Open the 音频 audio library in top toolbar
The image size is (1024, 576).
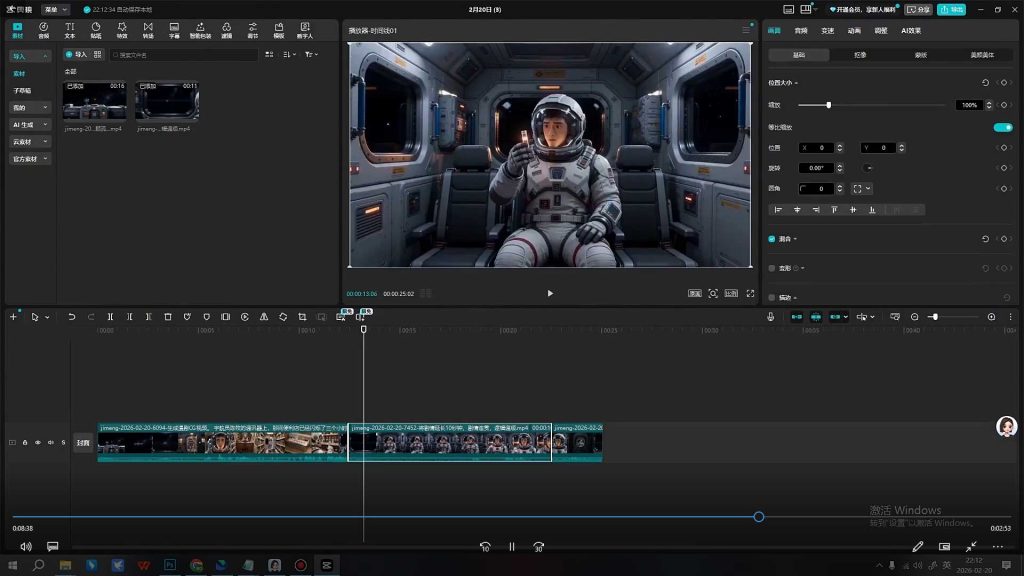(43, 30)
